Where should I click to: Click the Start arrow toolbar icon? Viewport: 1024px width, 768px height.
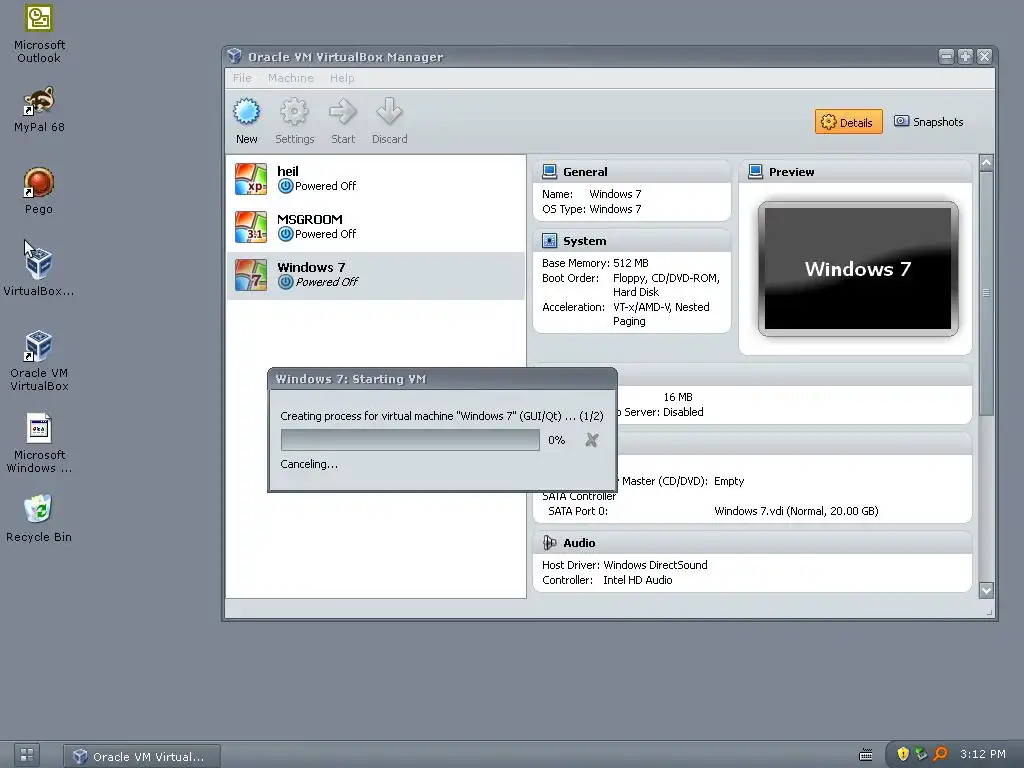[342, 112]
